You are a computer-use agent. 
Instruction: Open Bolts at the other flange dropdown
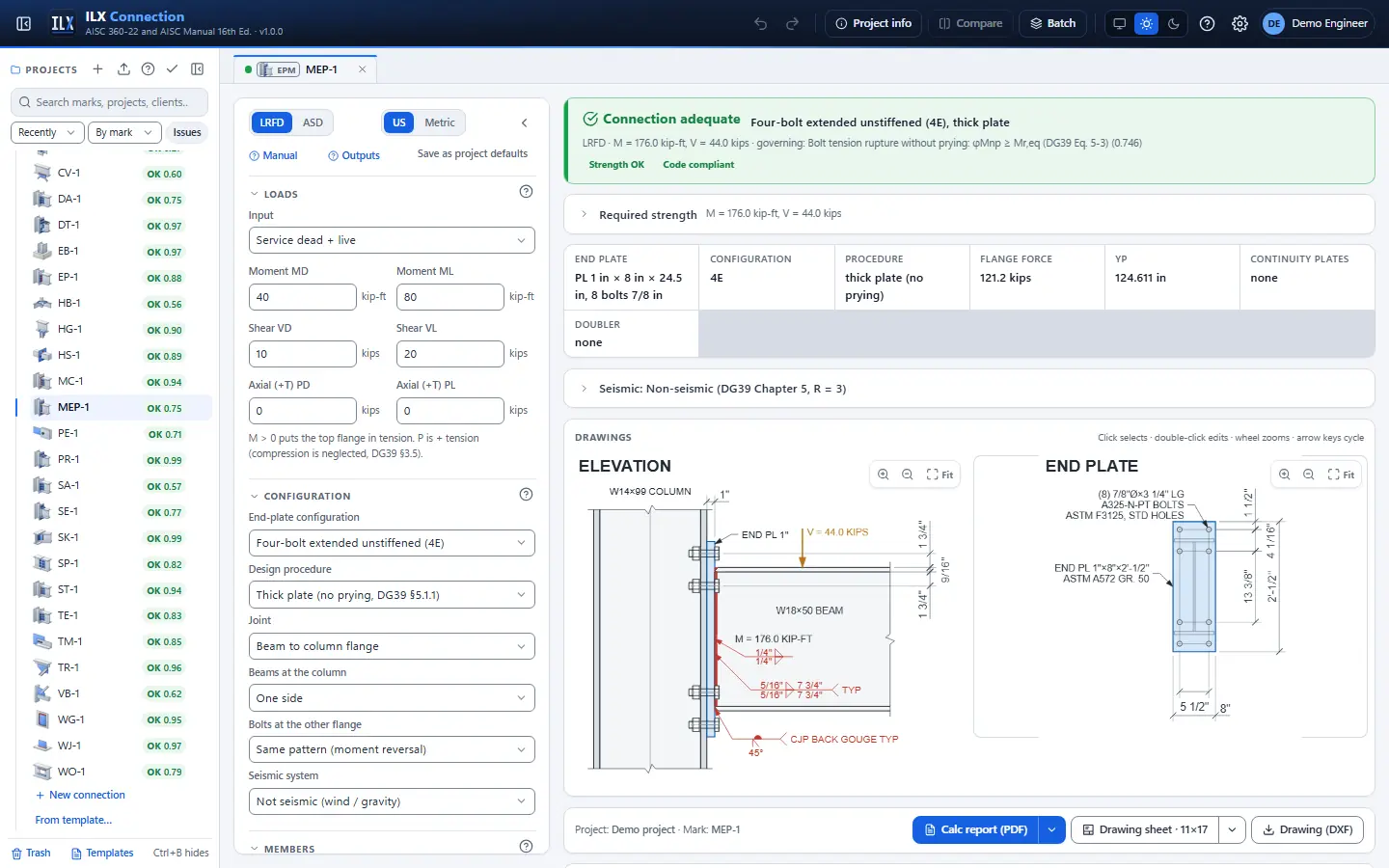(x=392, y=749)
